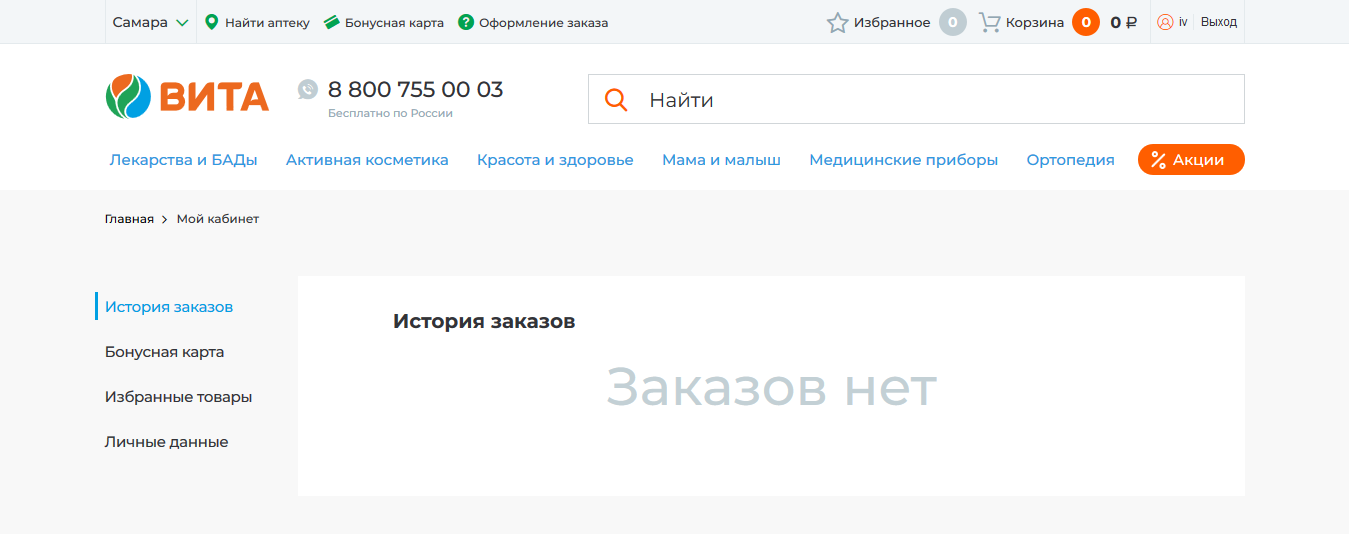Click the Выход logout link
The height and width of the screenshot is (534, 1349).
coord(1219,22)
